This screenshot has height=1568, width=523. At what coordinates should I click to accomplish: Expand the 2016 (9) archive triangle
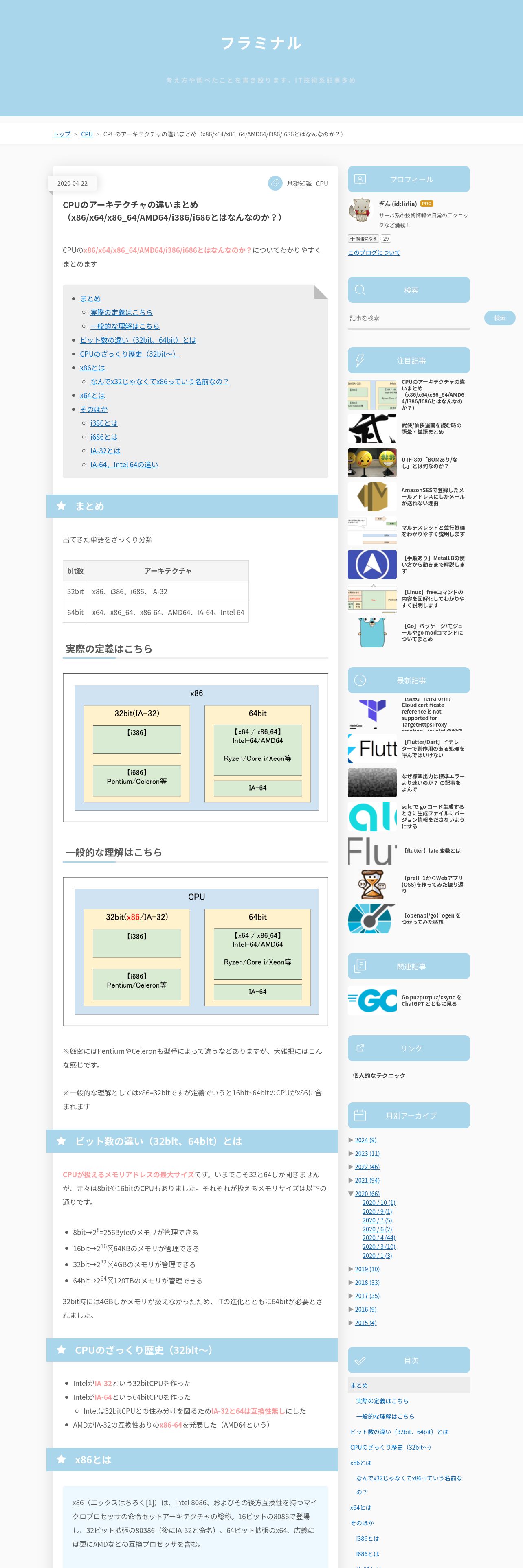[351, 1309]
